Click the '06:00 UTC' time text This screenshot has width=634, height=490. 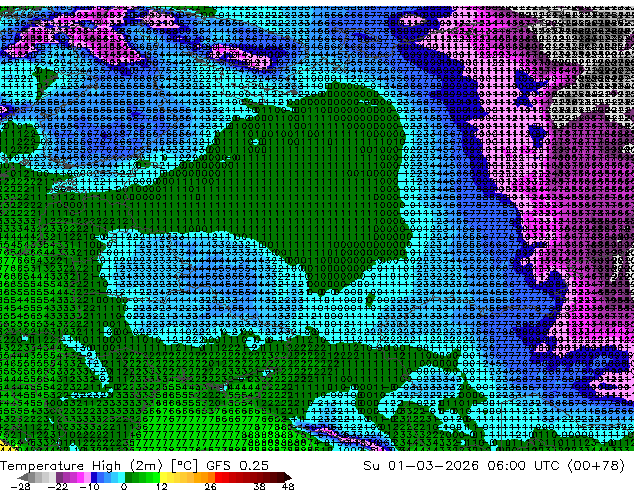pyautogui.click(x=523, y=466)
